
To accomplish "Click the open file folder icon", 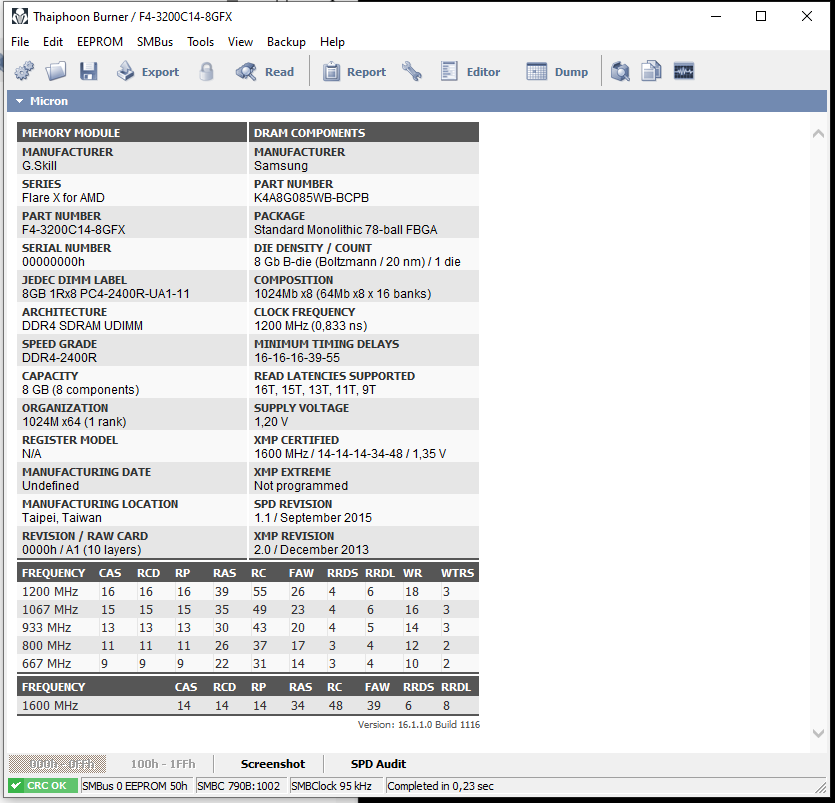I will (x=56, y=71).
